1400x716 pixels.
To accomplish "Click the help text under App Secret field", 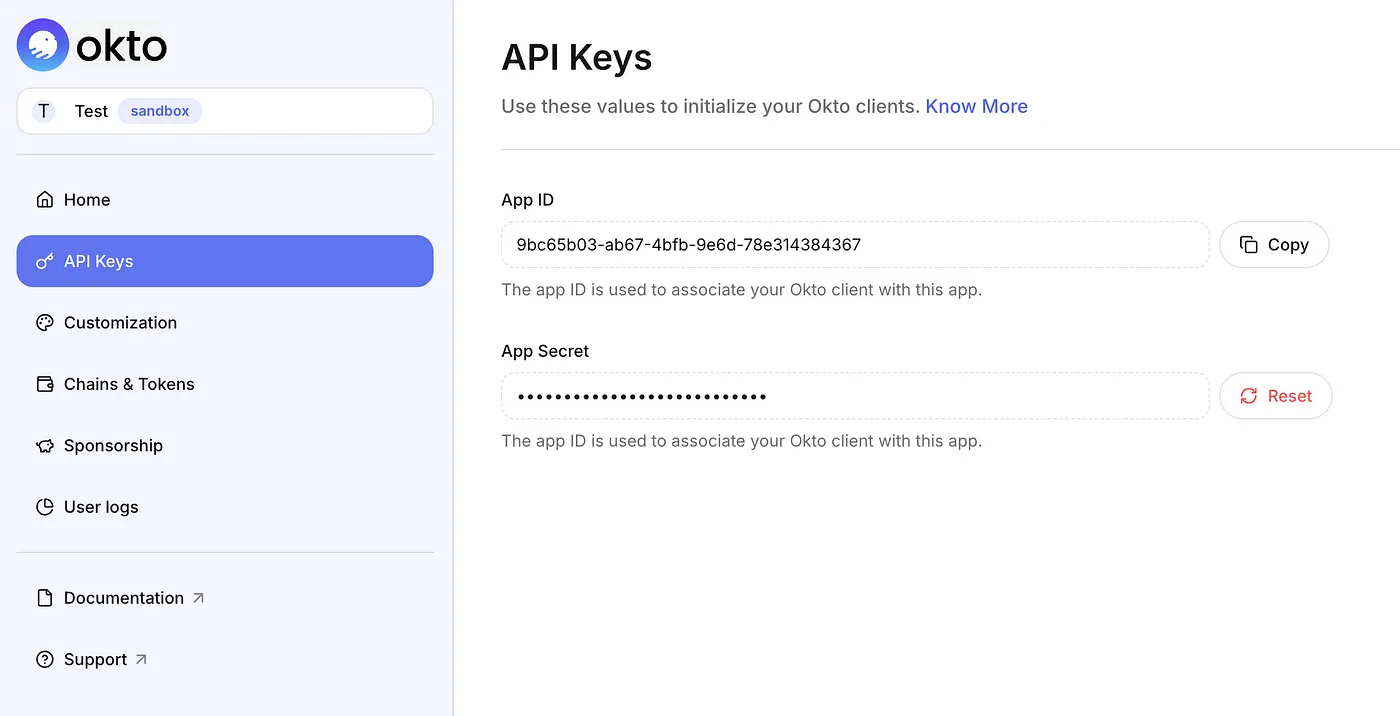I will point(742,440).
